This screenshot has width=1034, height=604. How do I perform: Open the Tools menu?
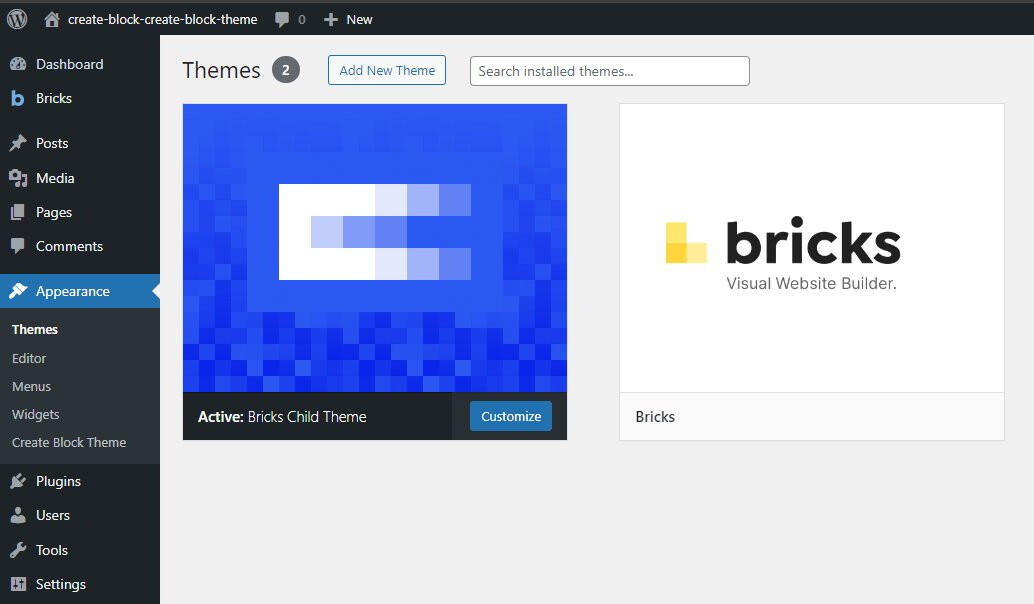point(80,550)
